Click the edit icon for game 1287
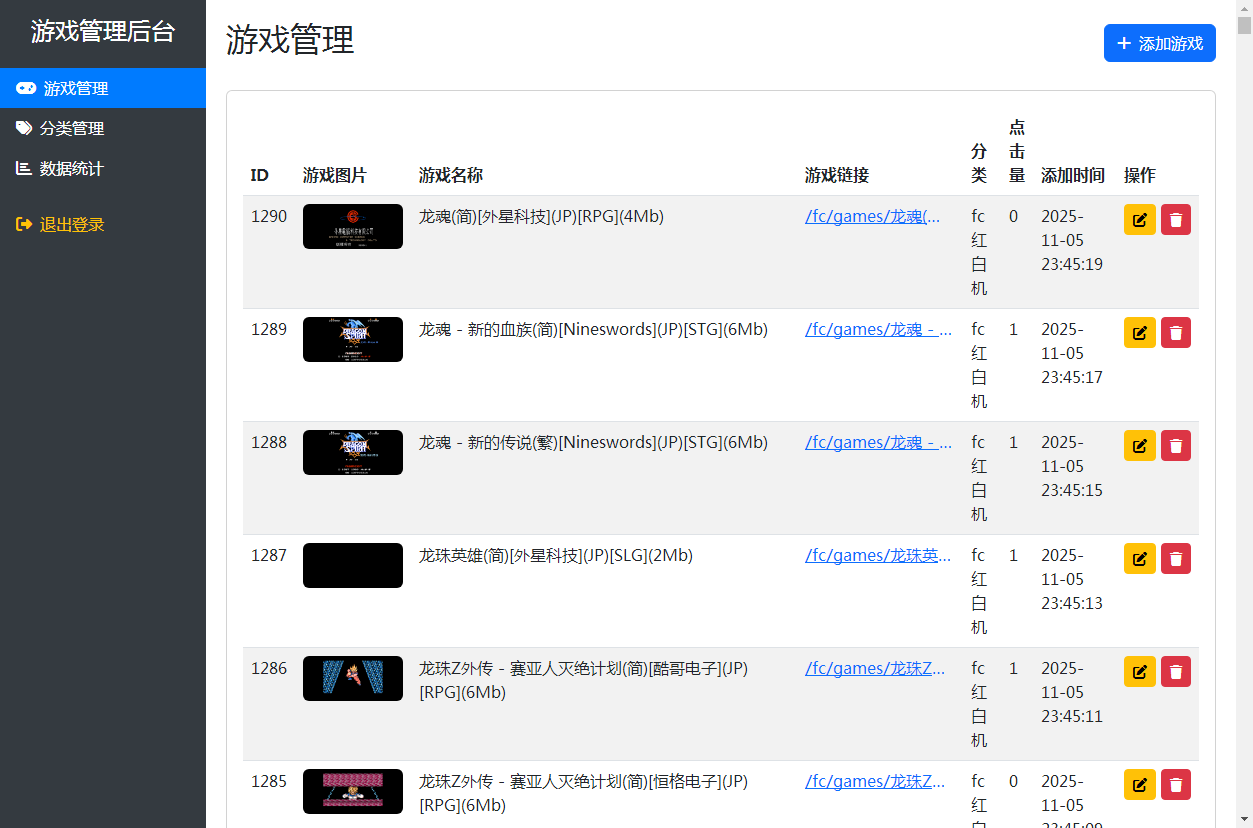 coord(1139,558)
